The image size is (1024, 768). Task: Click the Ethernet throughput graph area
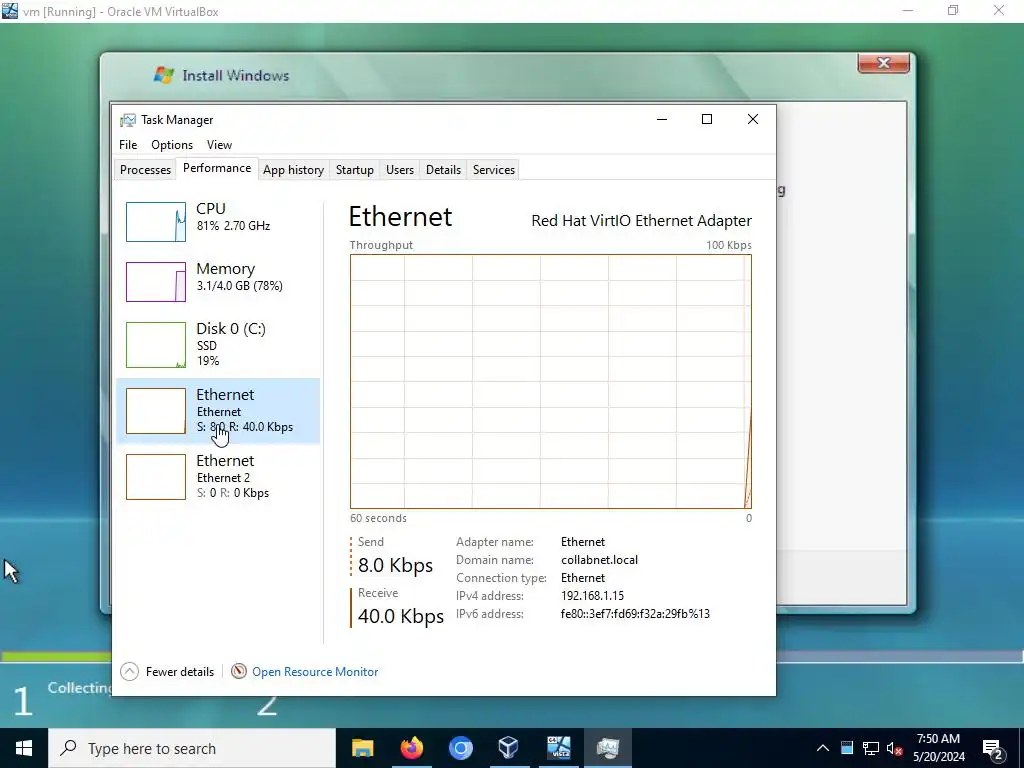(551, 381)
